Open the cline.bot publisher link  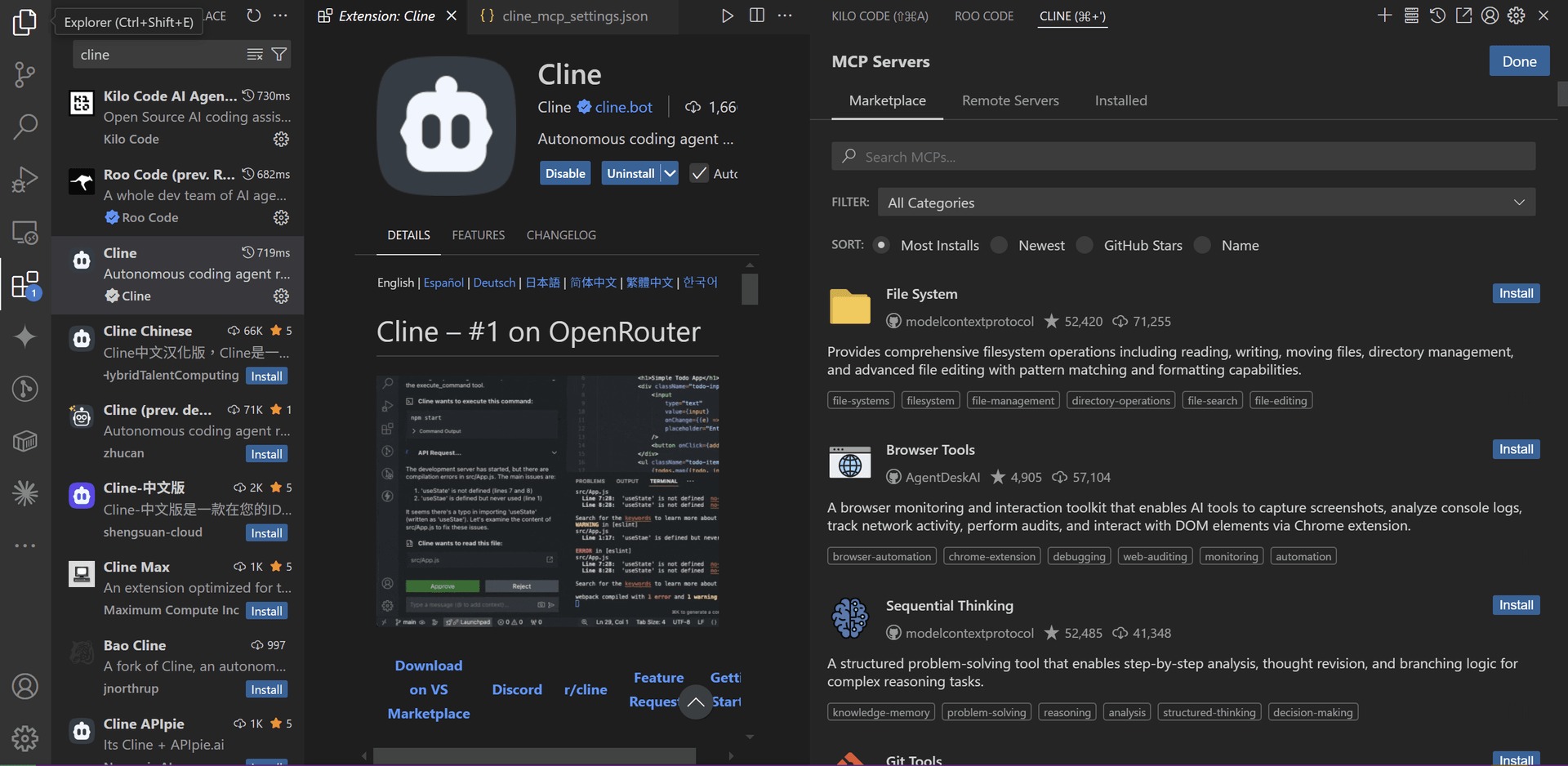pos(623,107)
